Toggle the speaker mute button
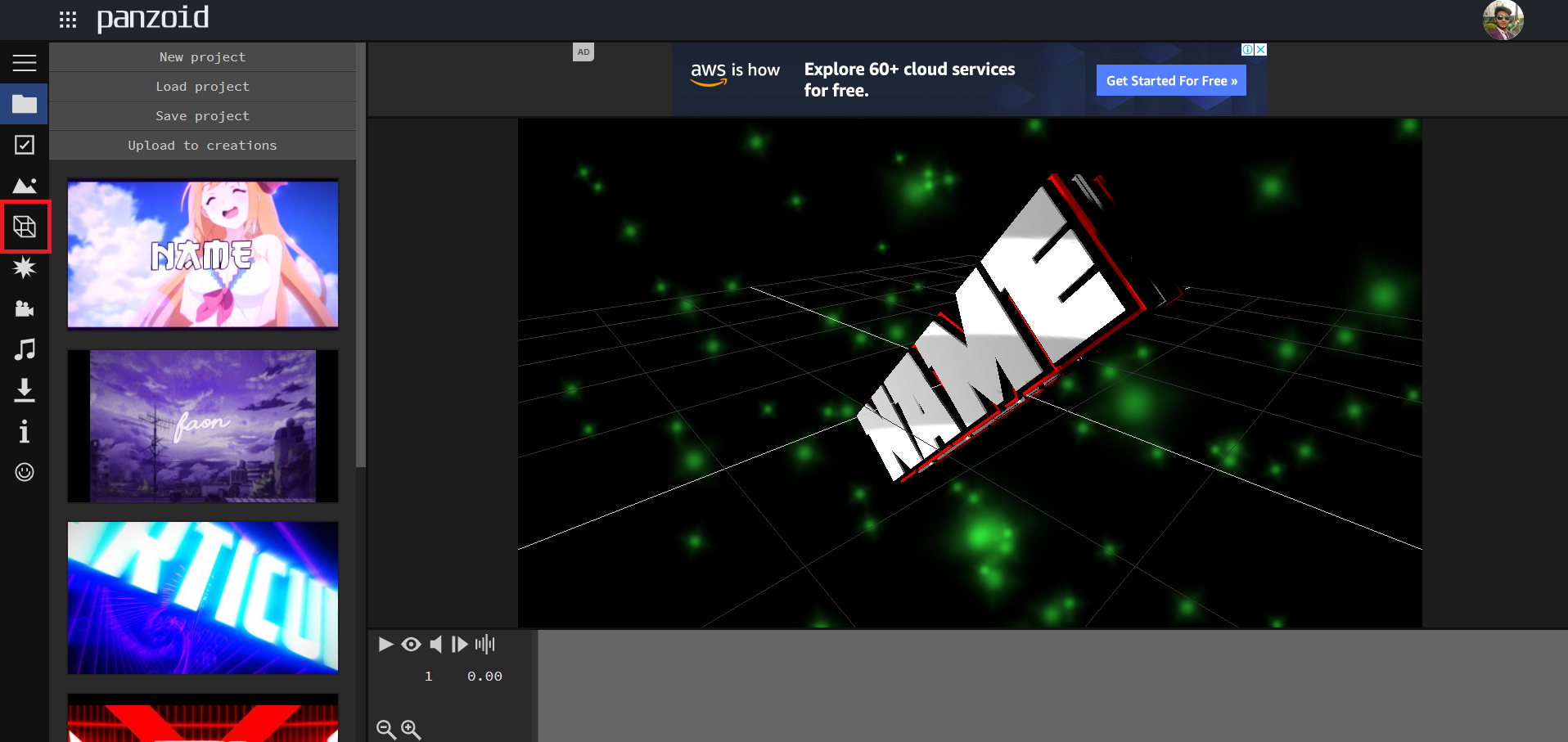Viewport: 1568px width, 742px height. (x=436, y=645)
